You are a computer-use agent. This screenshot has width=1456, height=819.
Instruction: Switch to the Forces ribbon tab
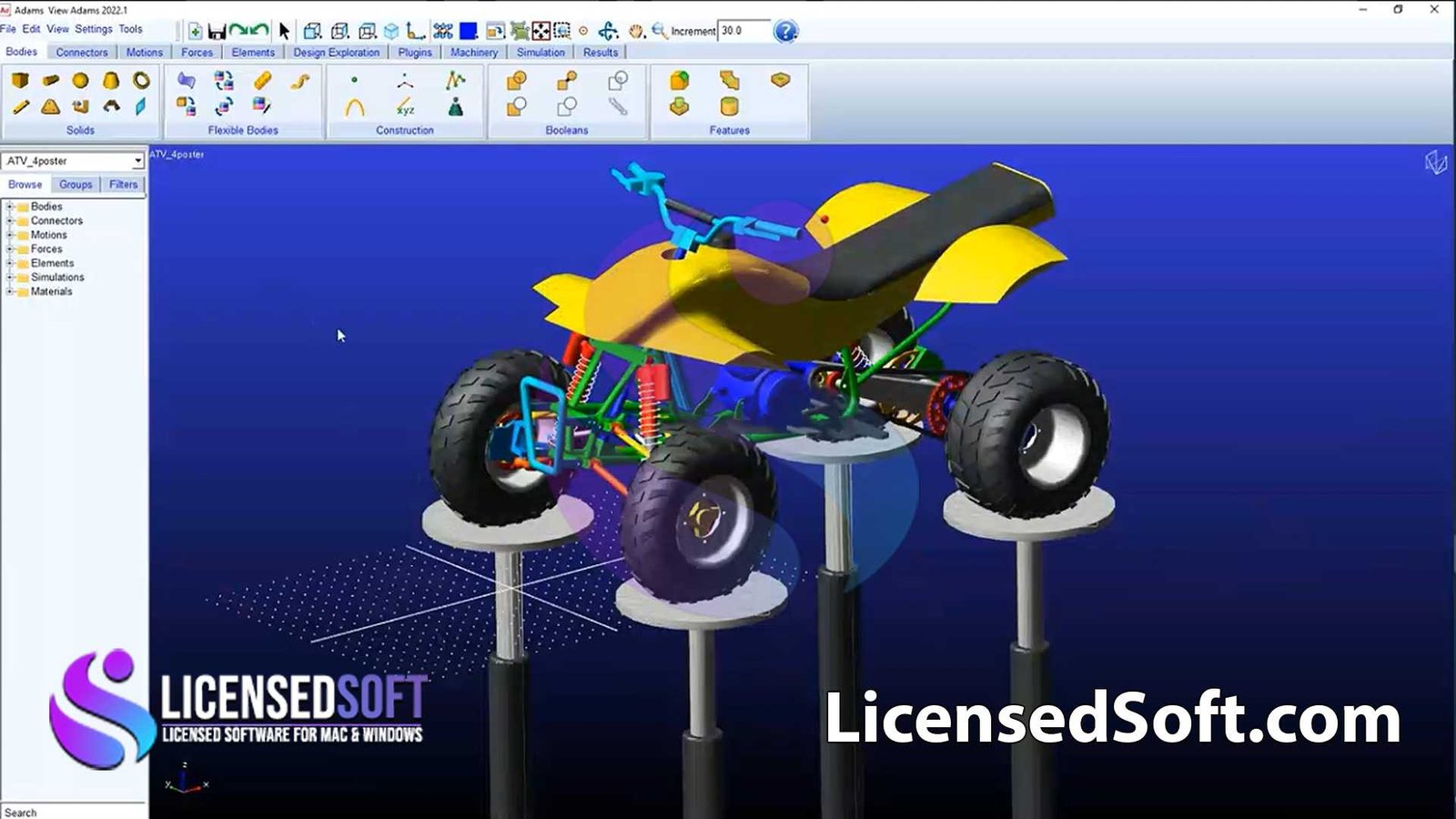[197, 53]
